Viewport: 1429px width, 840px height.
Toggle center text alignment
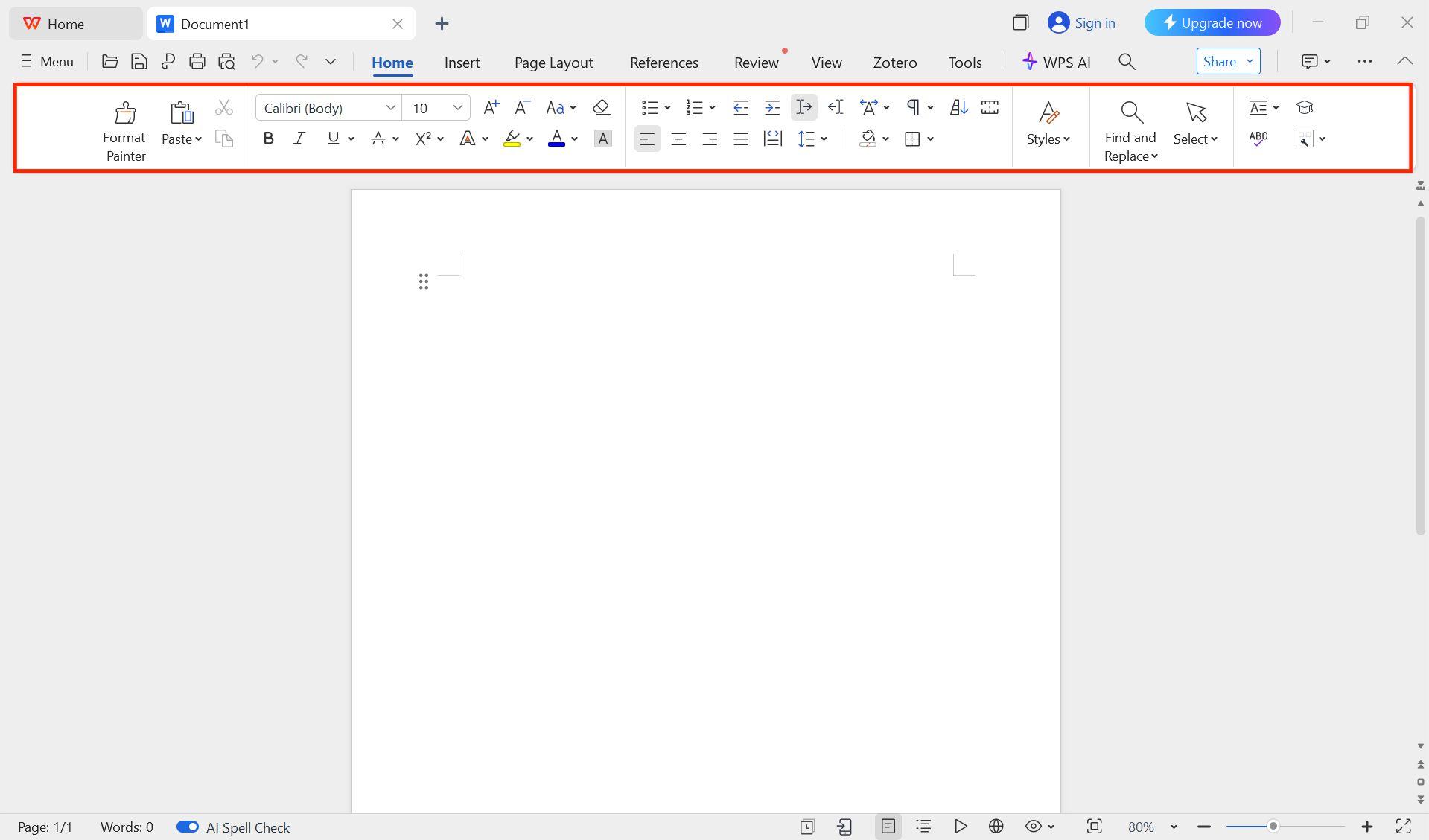[678, 139]
